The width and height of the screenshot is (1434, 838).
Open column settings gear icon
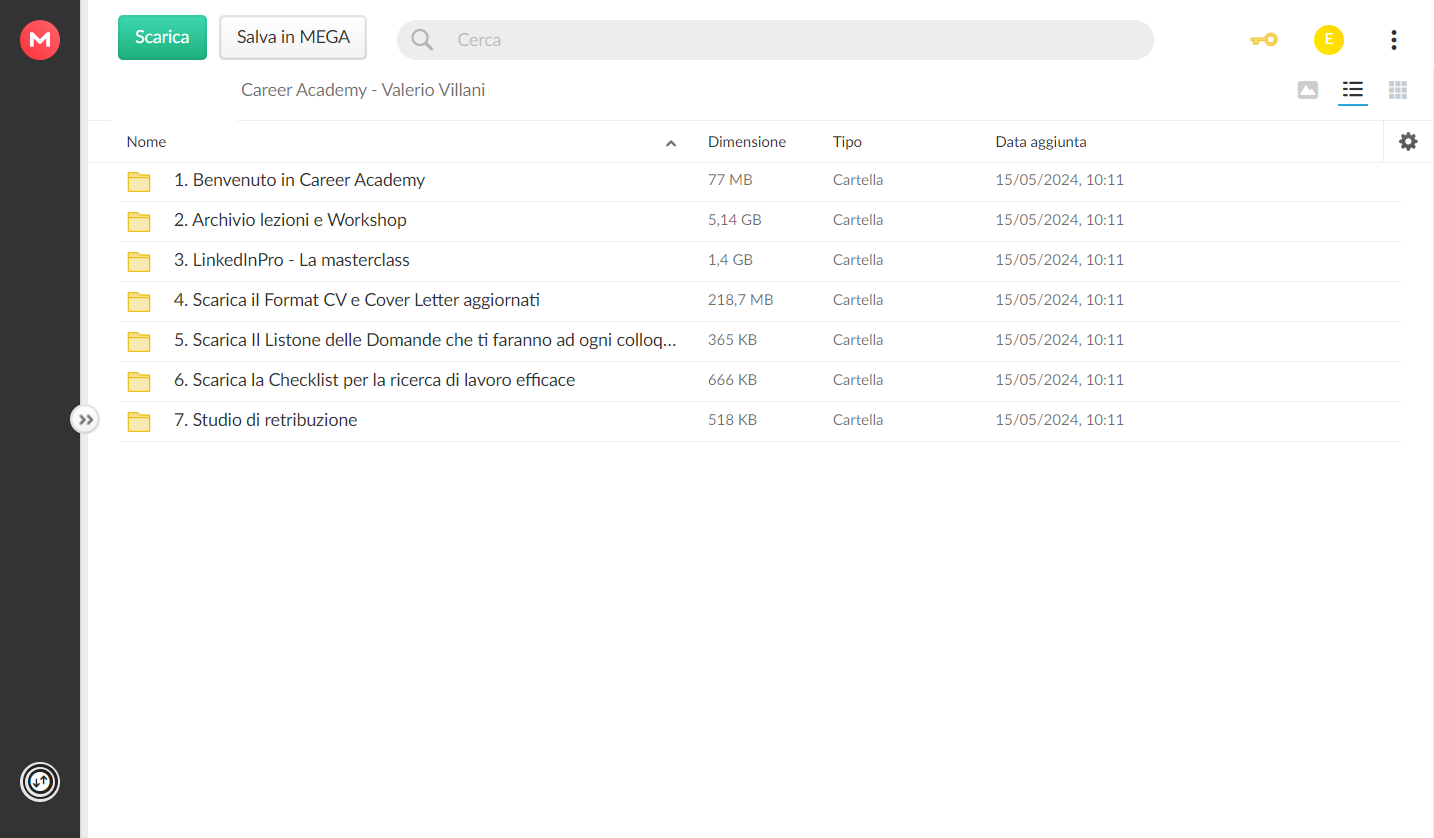pyautogui.click(x=1408, y=142)
